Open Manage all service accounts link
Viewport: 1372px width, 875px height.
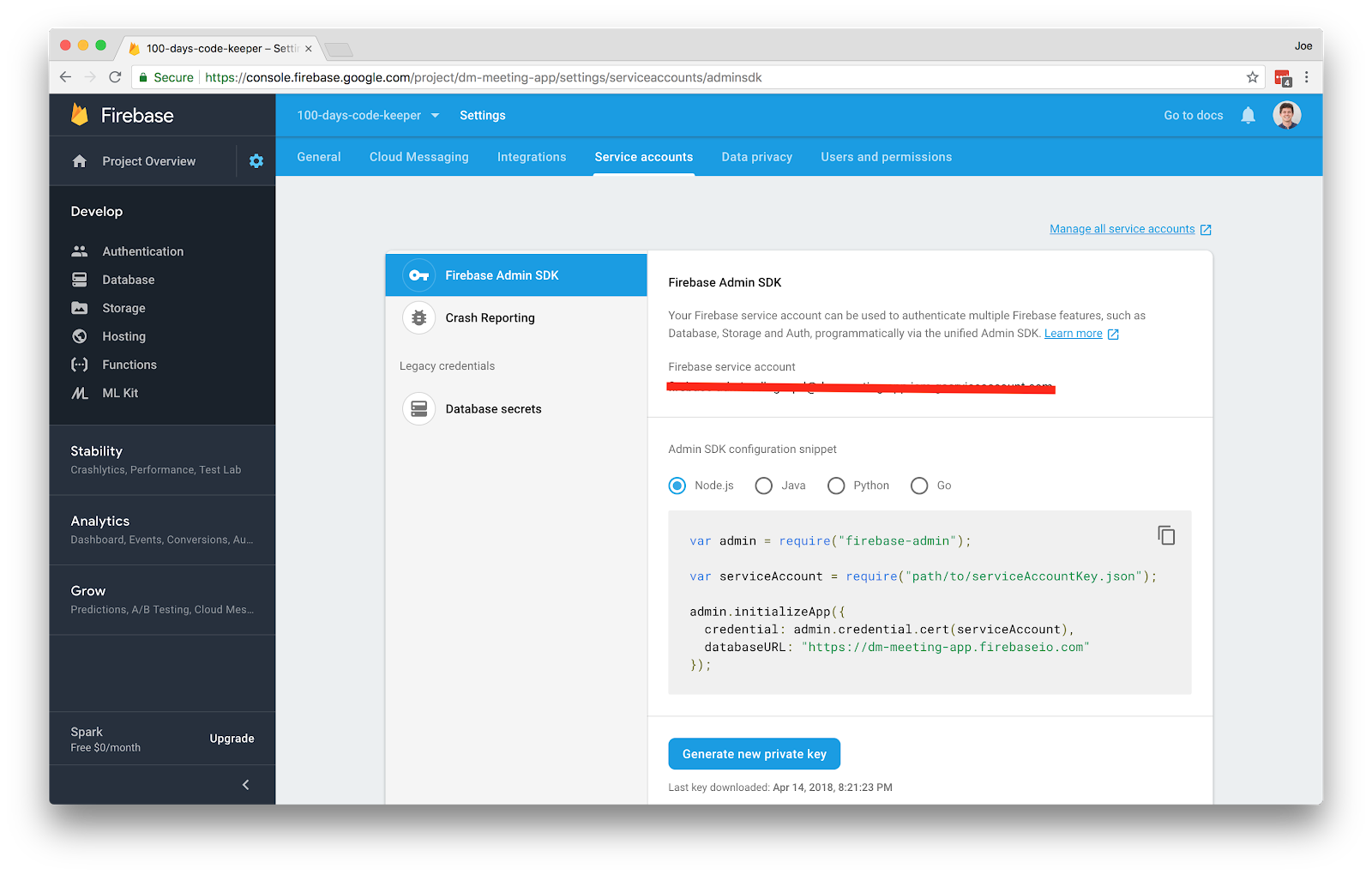(1130, 229)
